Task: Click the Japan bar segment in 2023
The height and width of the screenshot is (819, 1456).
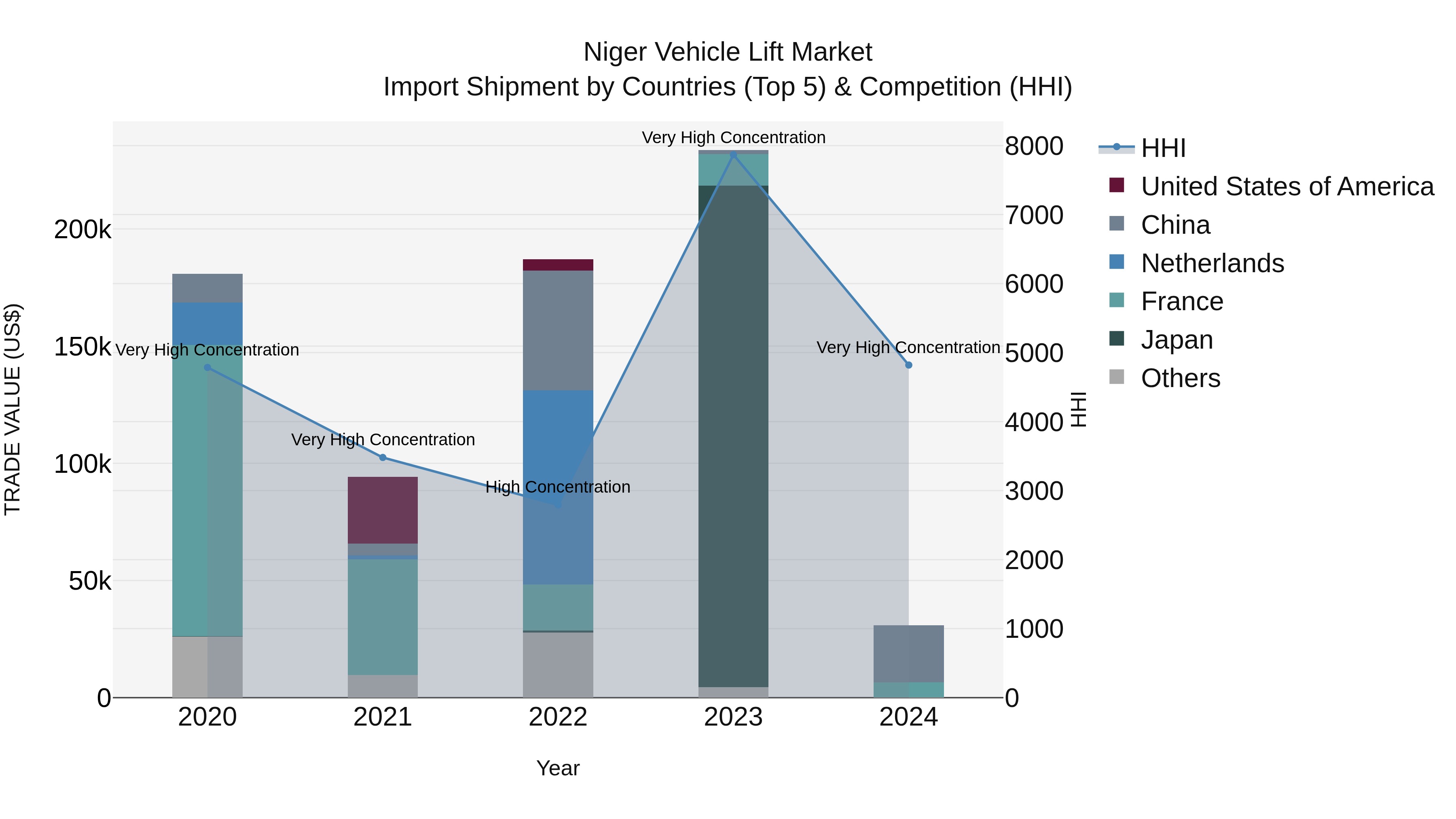Action: [734, 436]
